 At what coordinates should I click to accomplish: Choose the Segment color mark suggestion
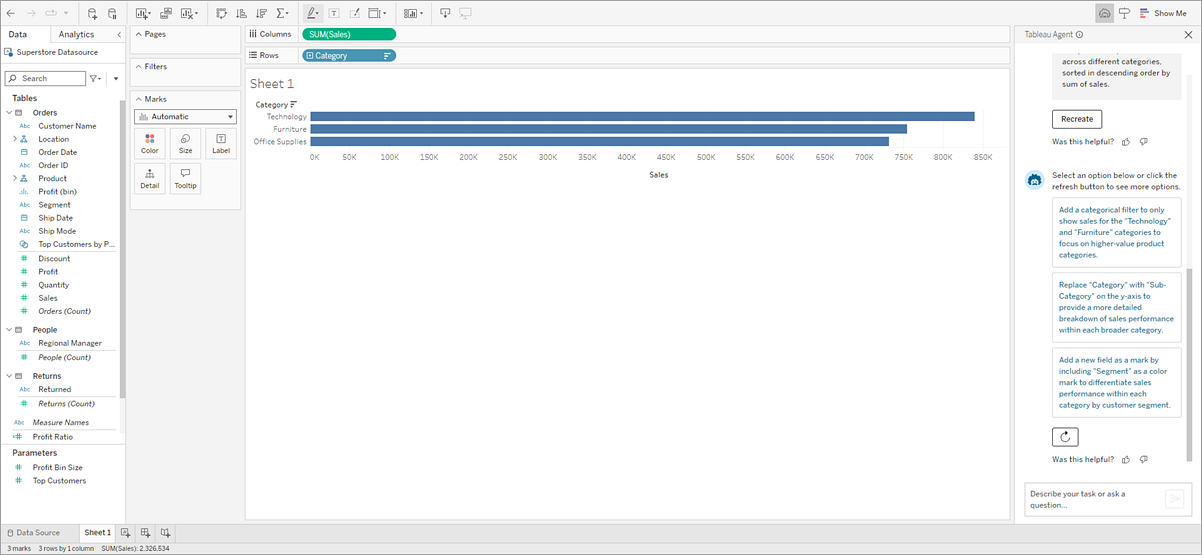(1117, 382)
